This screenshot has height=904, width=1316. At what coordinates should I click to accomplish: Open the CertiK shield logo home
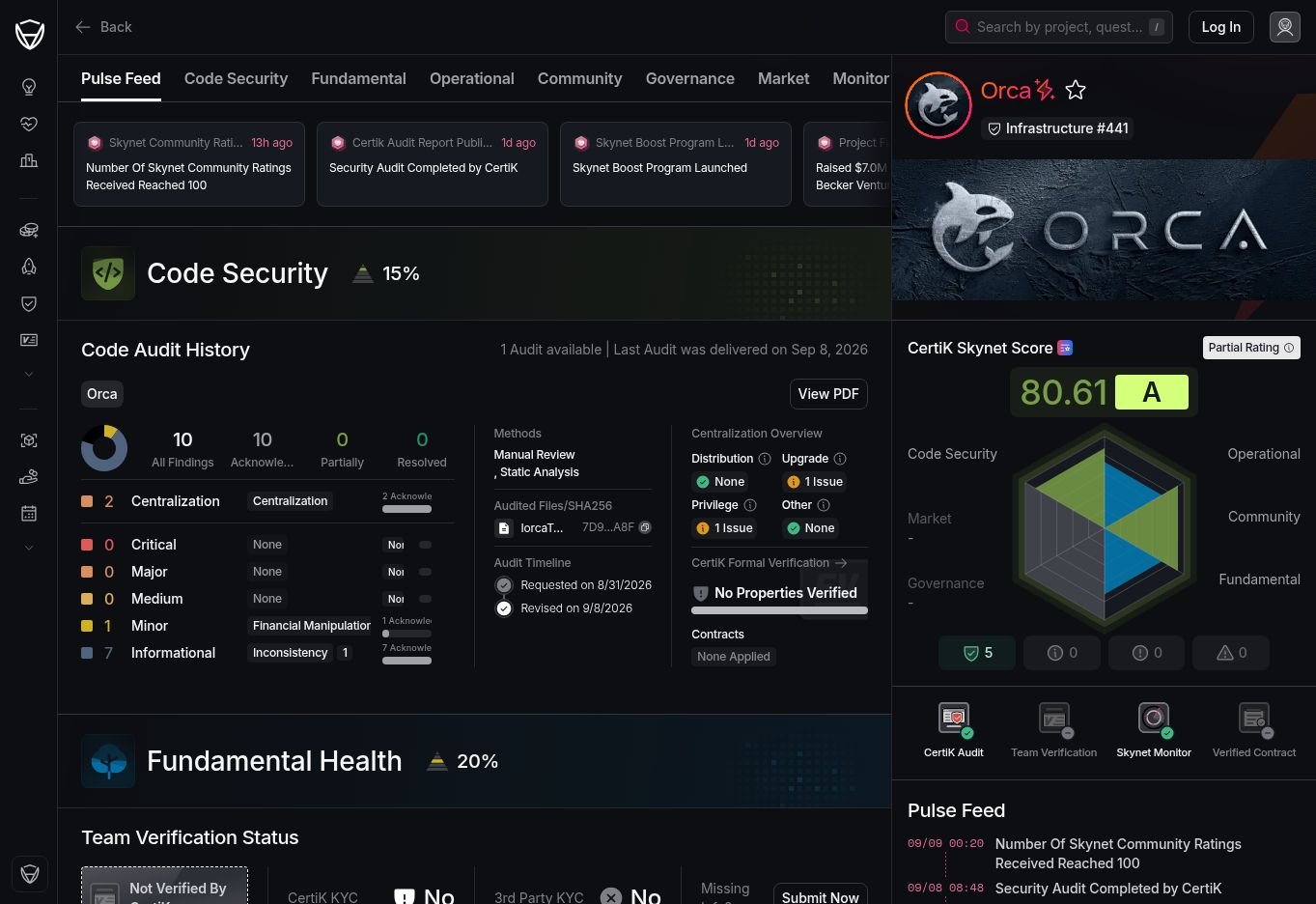[30, 35]
